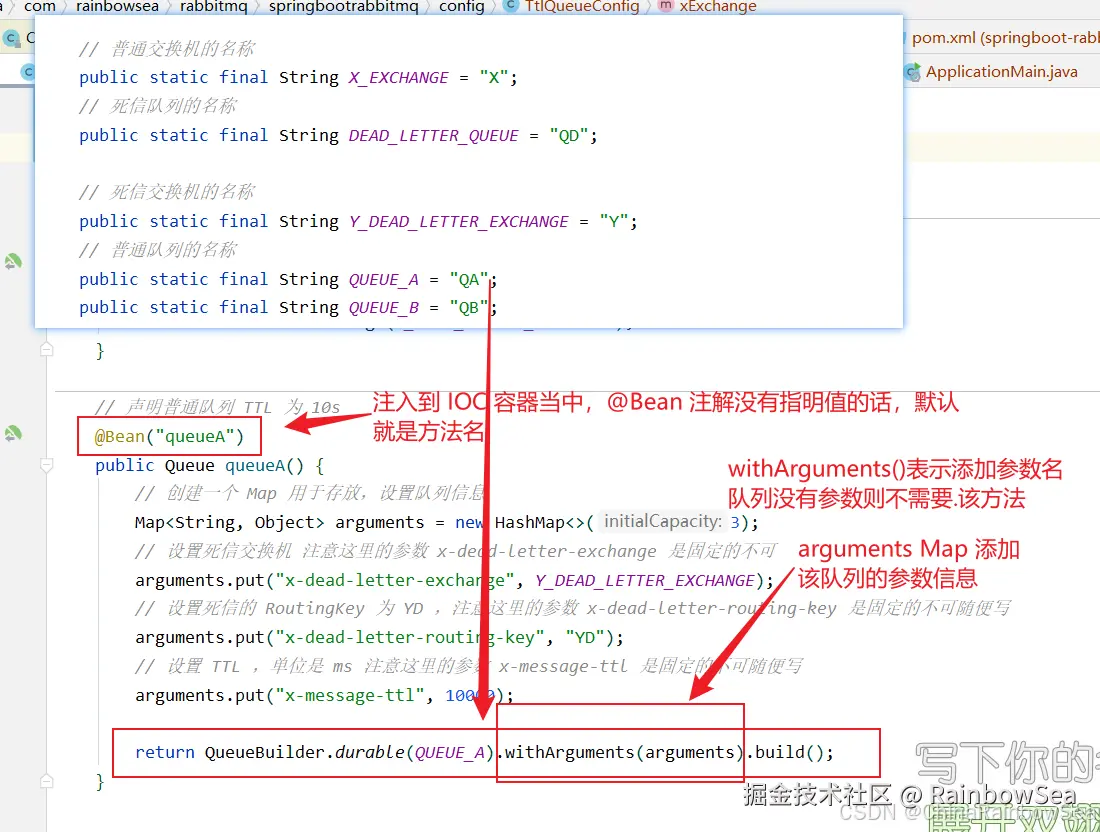Click the fold end marker below the return statement
Image resolution: width=1100 pixels, height=832 pixels.
[x=46, y=781]
